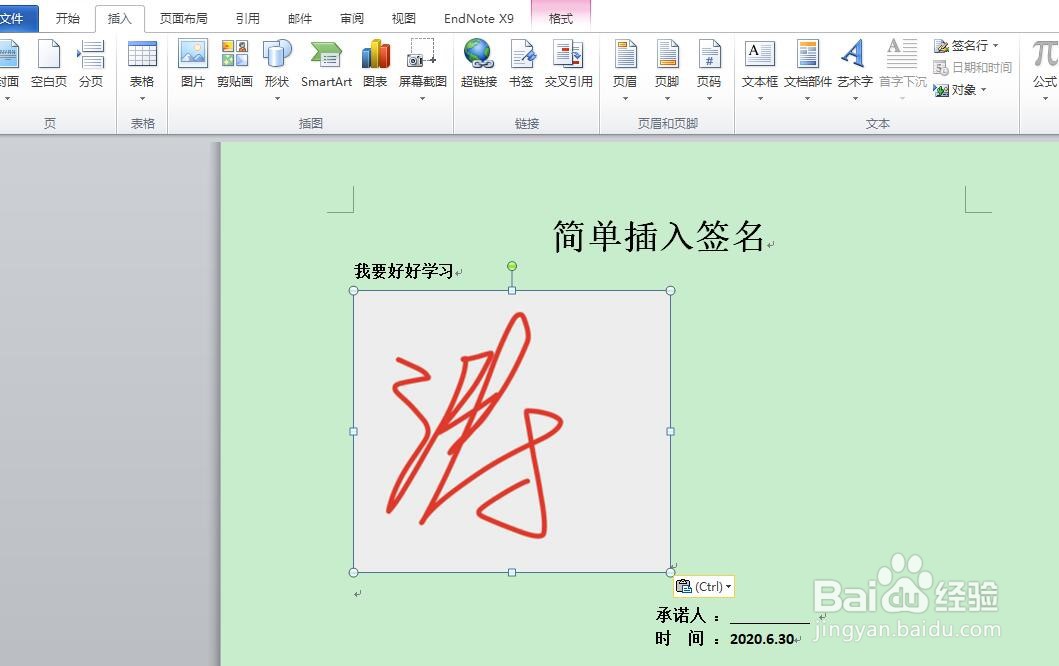Image resolution: width=1059 pixels, height=666 pixels.
Task: Insert a Hyperlink (超链接)
Action: [478, 62]
